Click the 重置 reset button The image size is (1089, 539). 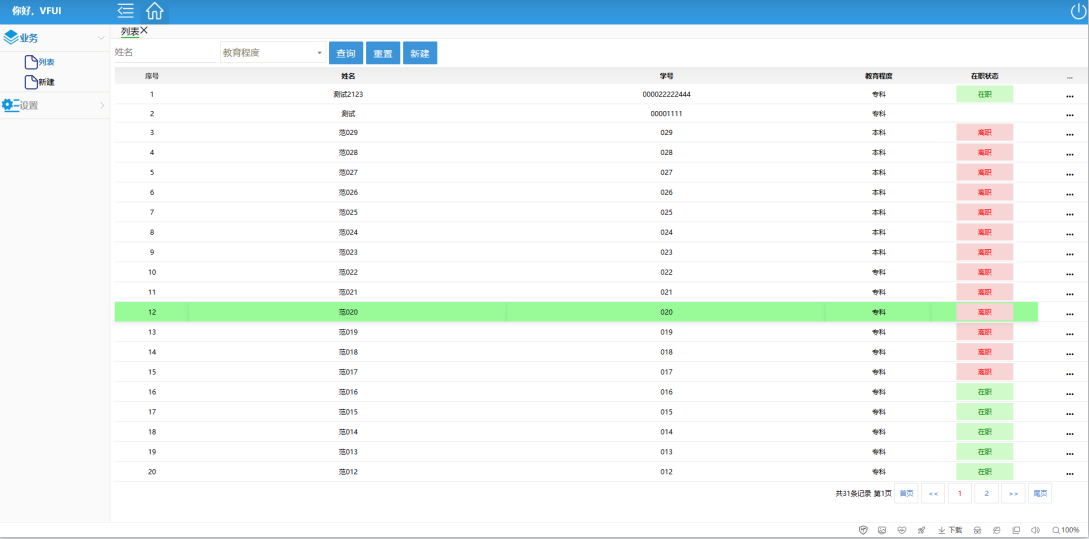click(x=382, y=53)
